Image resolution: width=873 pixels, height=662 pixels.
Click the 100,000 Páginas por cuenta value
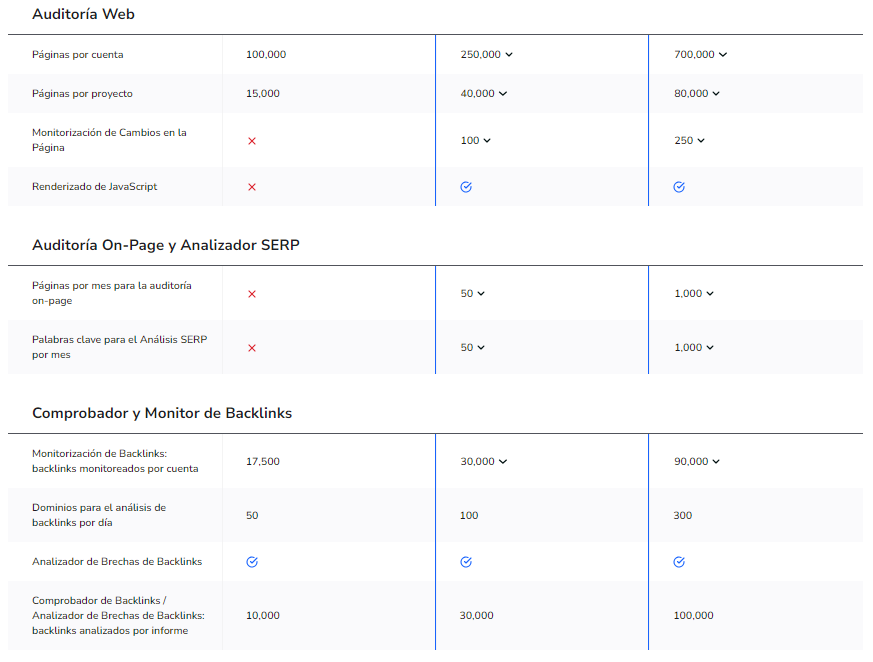point(266,55)
